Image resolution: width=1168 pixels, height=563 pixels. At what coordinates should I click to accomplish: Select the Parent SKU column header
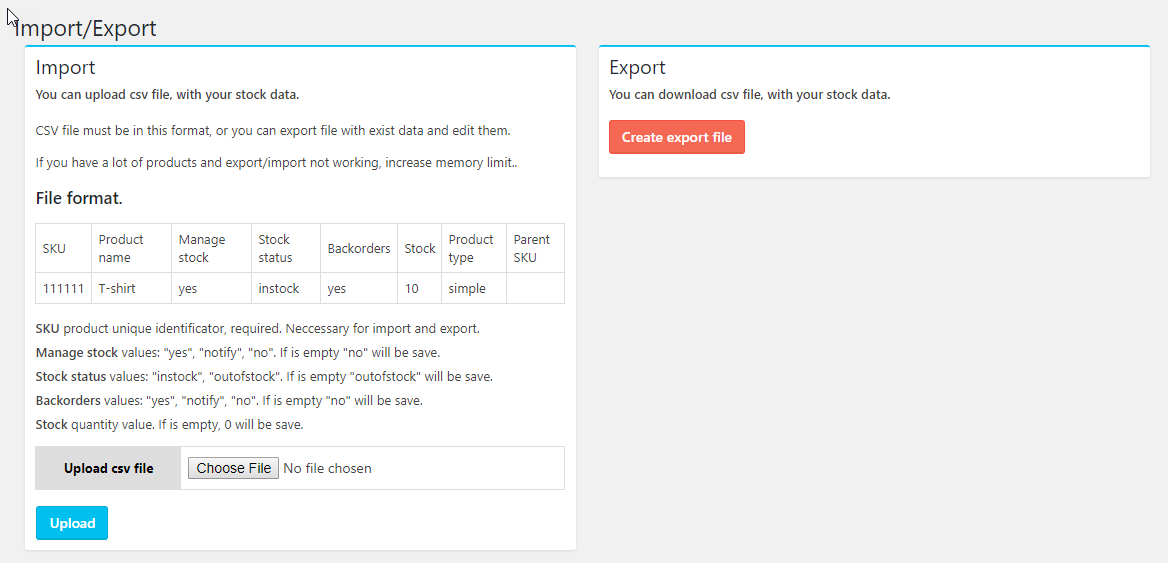click(x=531, y=248)
